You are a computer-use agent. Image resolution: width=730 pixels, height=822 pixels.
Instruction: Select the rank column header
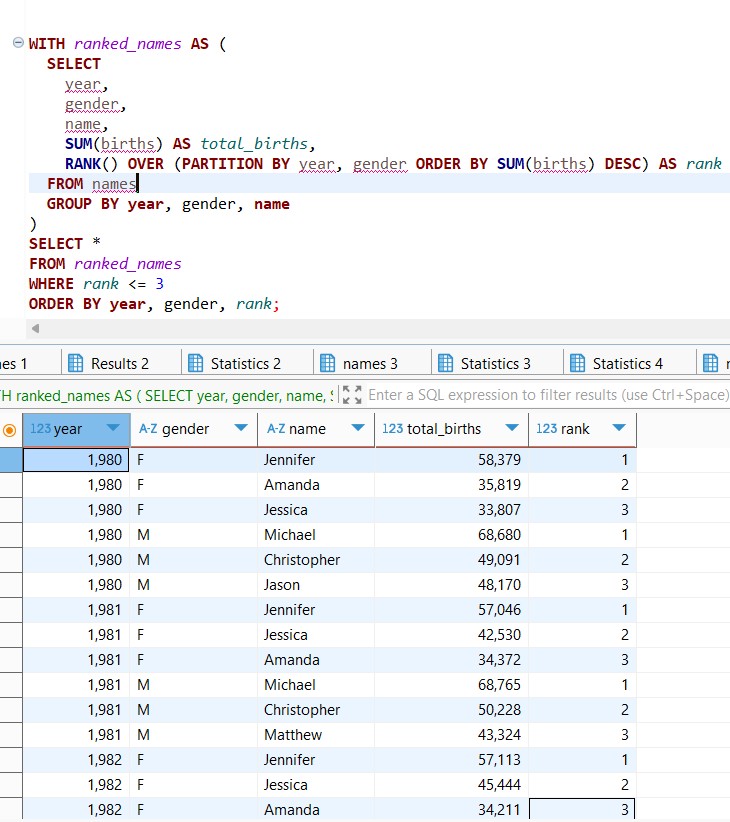tap(582, 429)
